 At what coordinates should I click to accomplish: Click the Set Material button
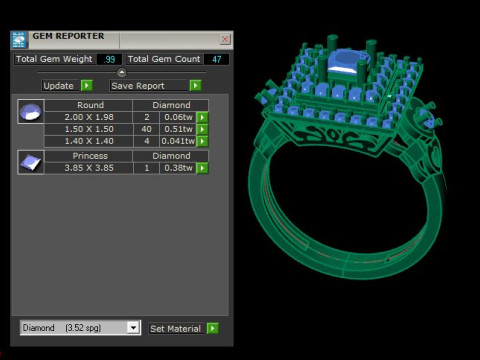coord(177,329)
